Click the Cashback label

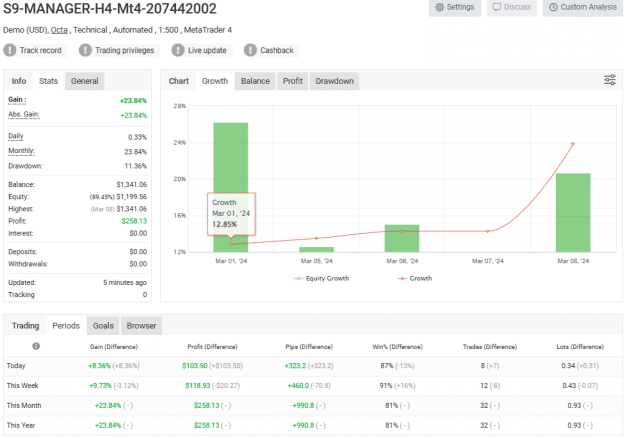[277, 50]
